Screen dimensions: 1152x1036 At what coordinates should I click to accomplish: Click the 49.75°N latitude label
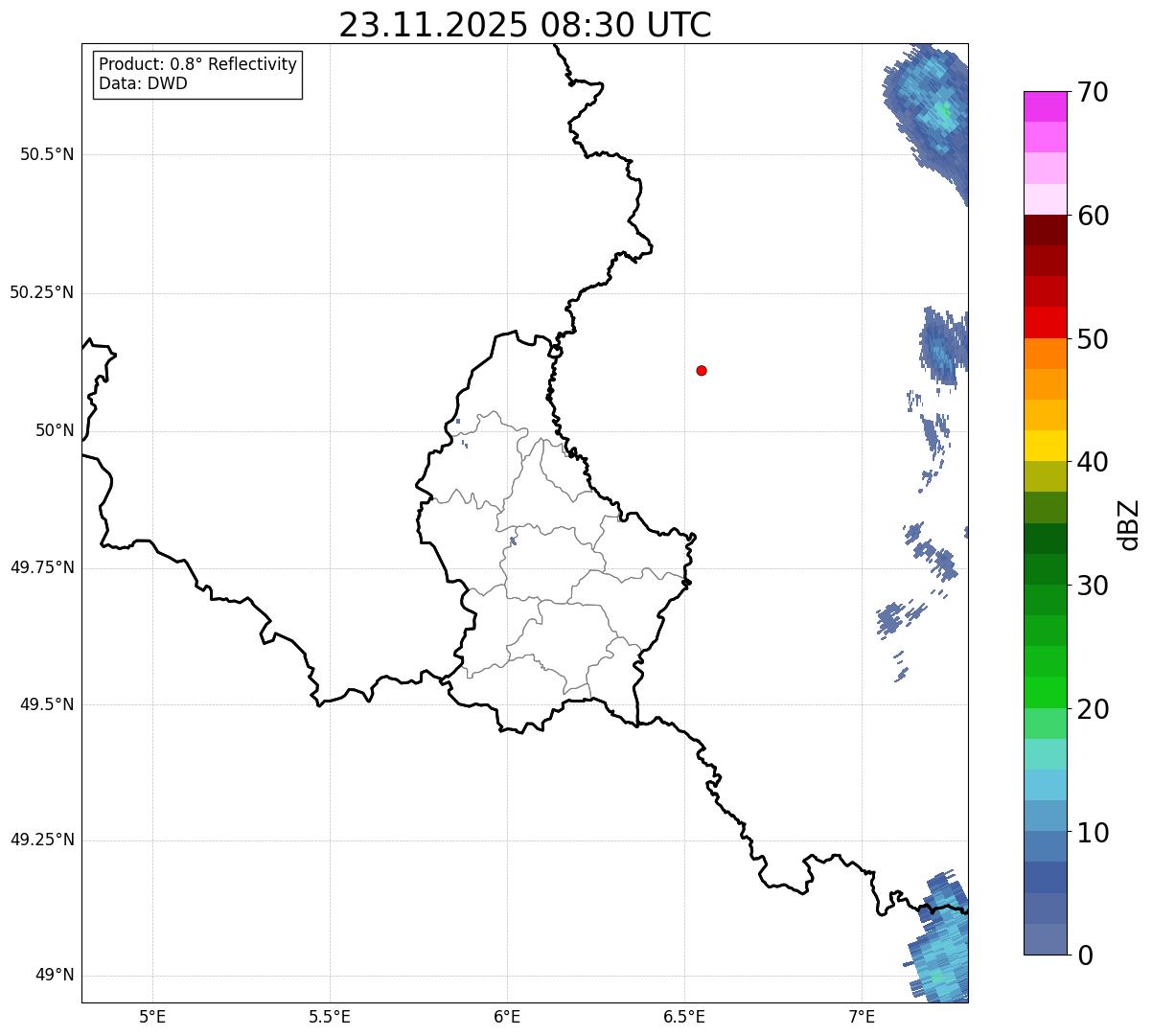click(x=41, y=567)
